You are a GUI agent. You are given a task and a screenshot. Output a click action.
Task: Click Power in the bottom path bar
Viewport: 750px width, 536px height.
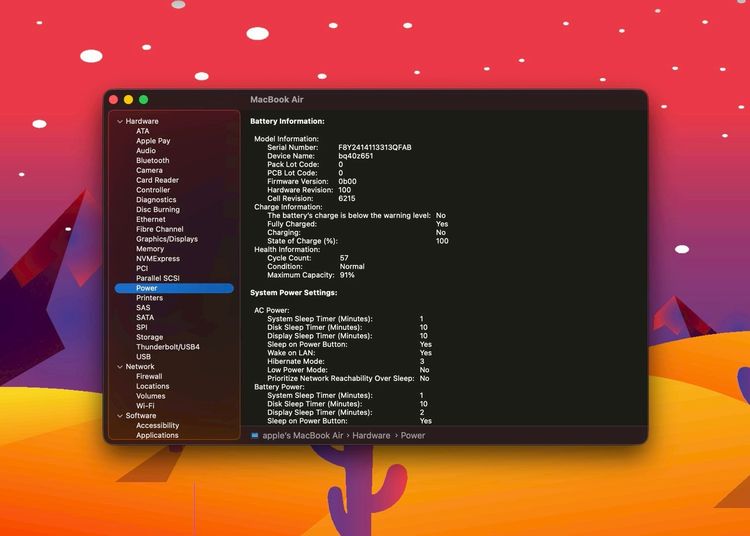tap(413, 436)
